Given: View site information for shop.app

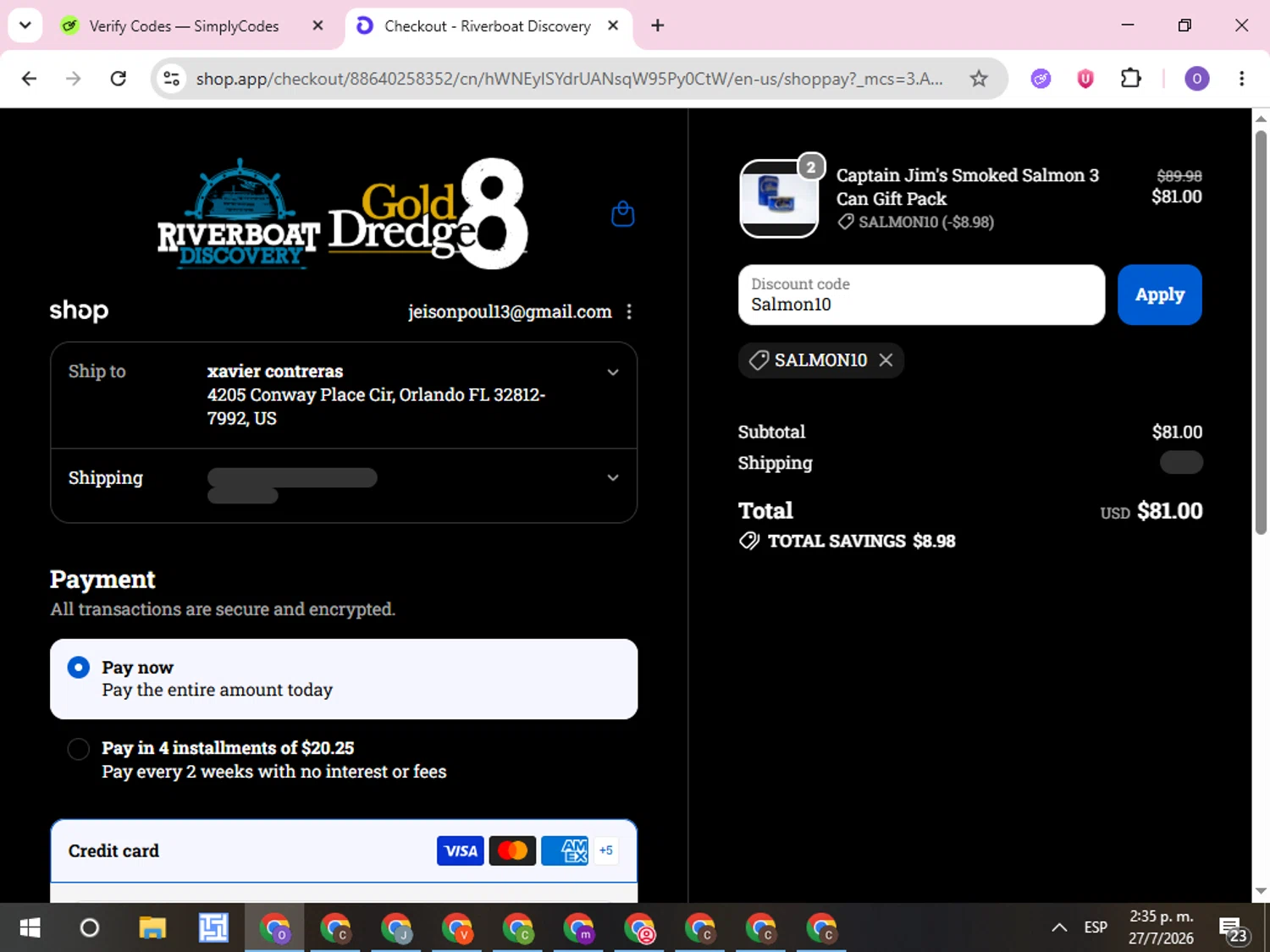Looking at the screenshot, I should click(172, 79).
